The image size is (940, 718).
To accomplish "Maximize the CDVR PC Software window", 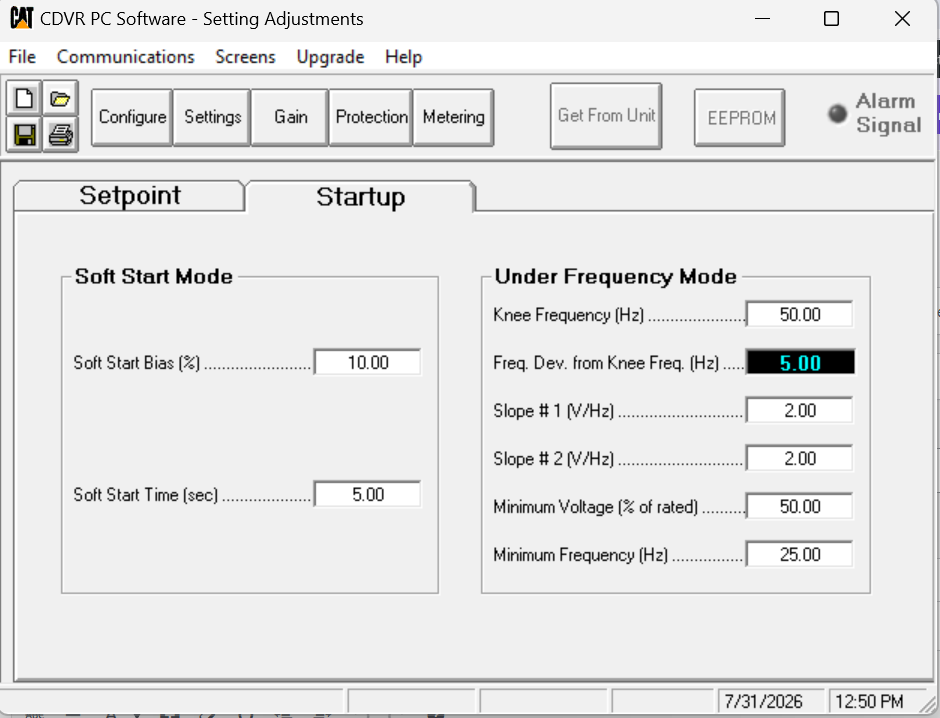I will coord(831,19).
